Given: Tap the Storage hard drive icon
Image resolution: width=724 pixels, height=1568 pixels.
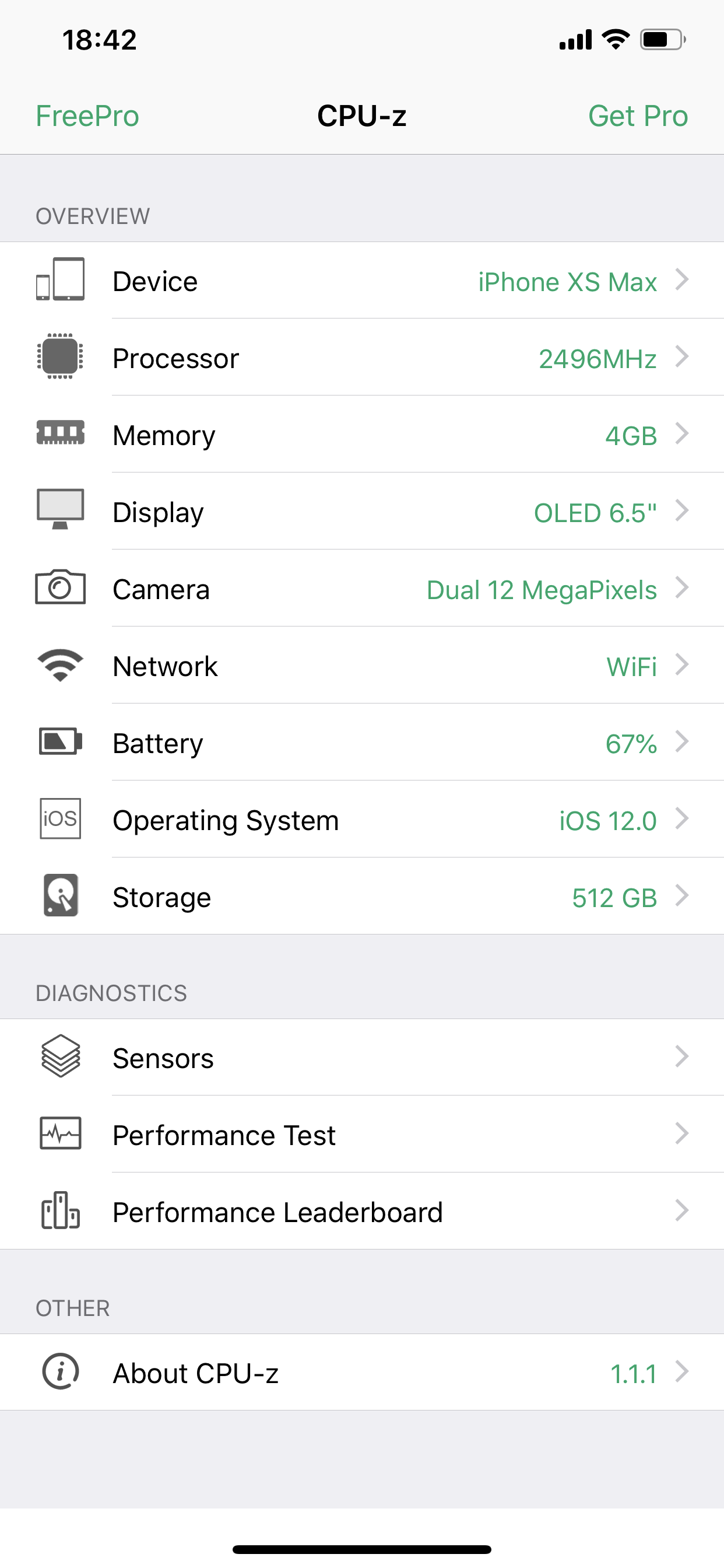Looking at the screenshot, I should [59, 895].
